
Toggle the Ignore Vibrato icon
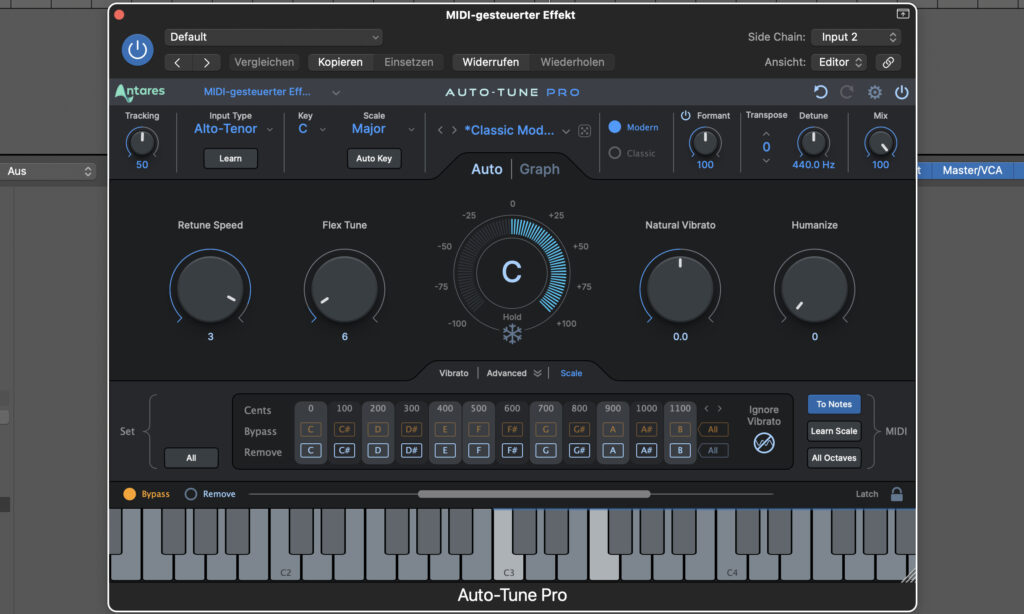[x=763, y=443]
